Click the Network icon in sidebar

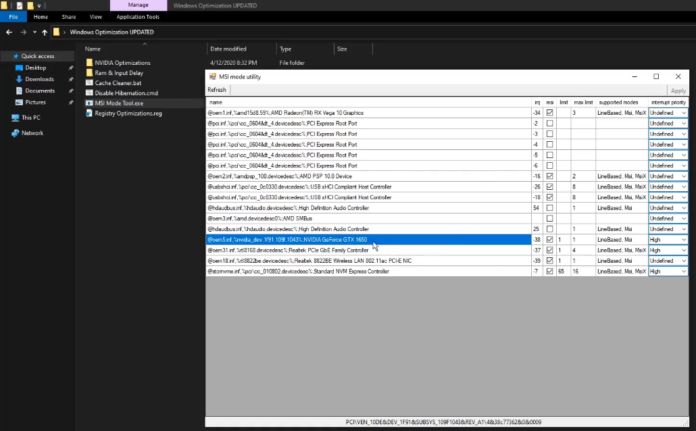point(16,133)
